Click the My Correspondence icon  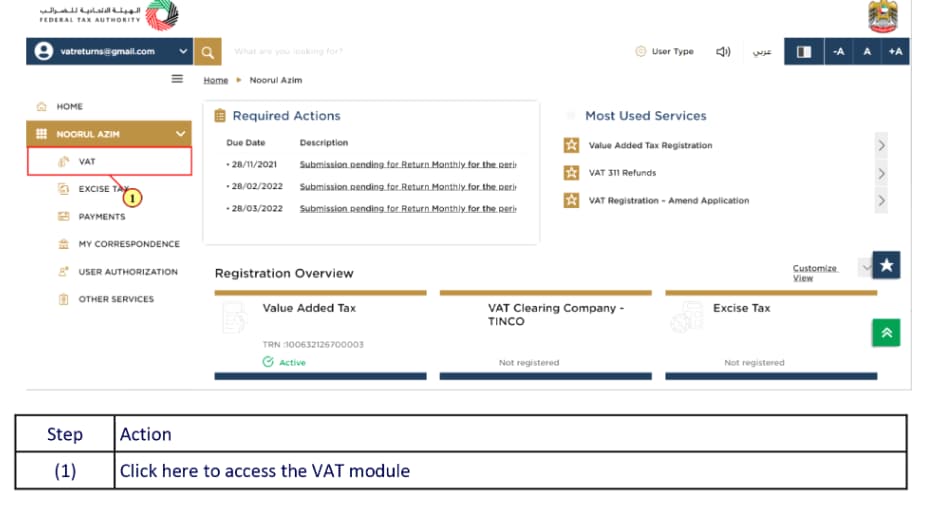63,244
